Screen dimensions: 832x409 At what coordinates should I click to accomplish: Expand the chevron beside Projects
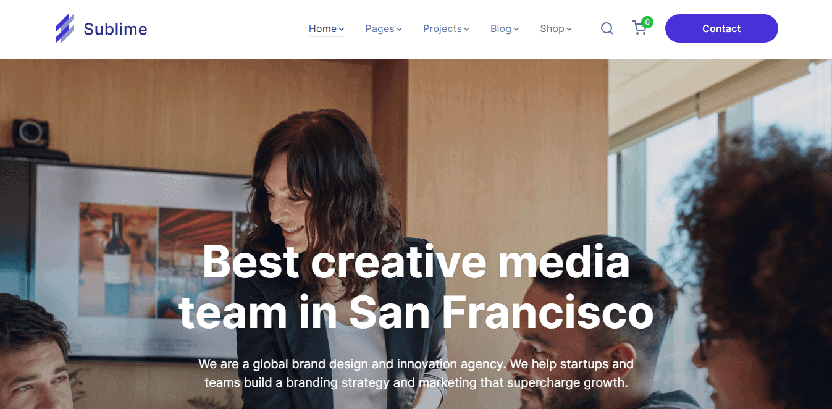[x=466, y=29]
